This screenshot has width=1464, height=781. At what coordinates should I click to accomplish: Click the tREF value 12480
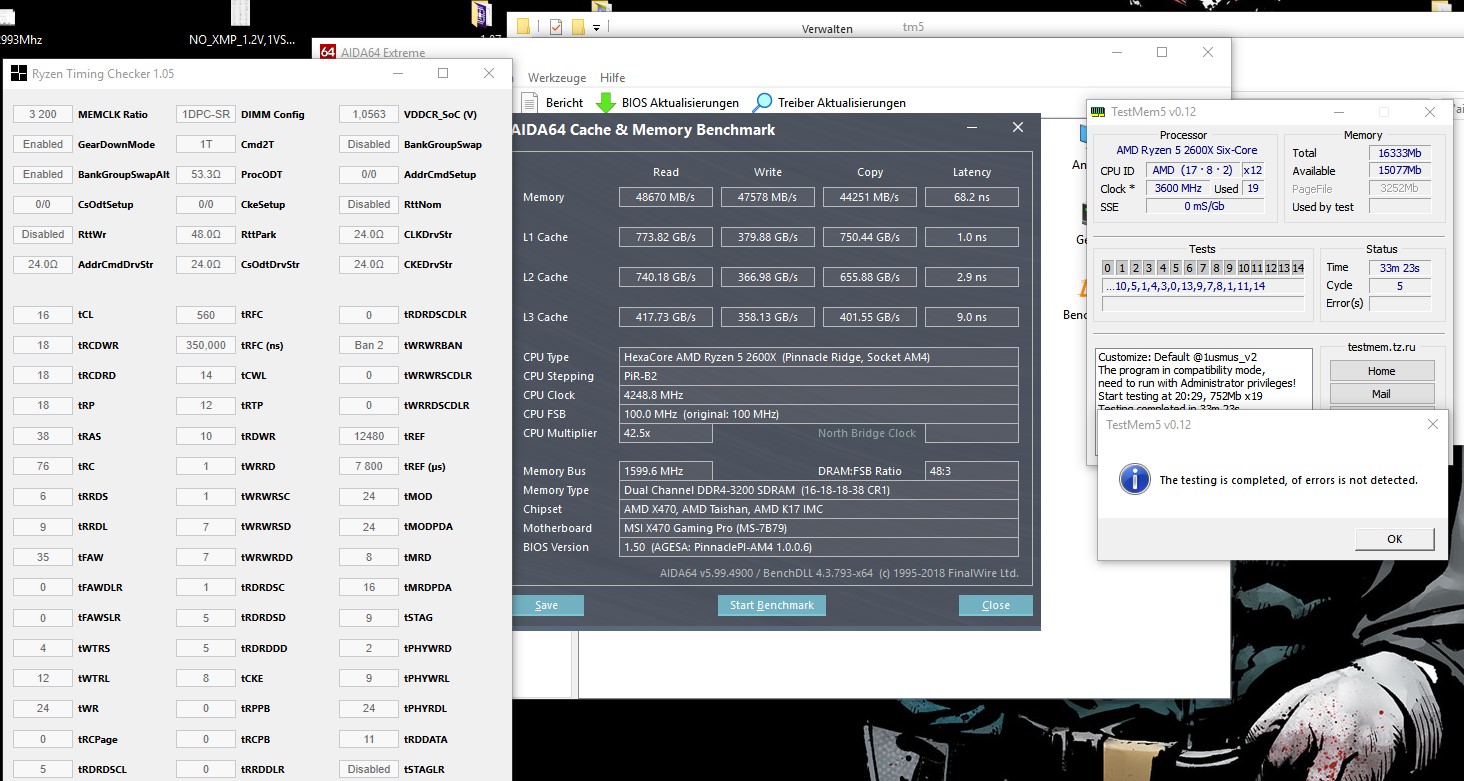coord(368,436)
